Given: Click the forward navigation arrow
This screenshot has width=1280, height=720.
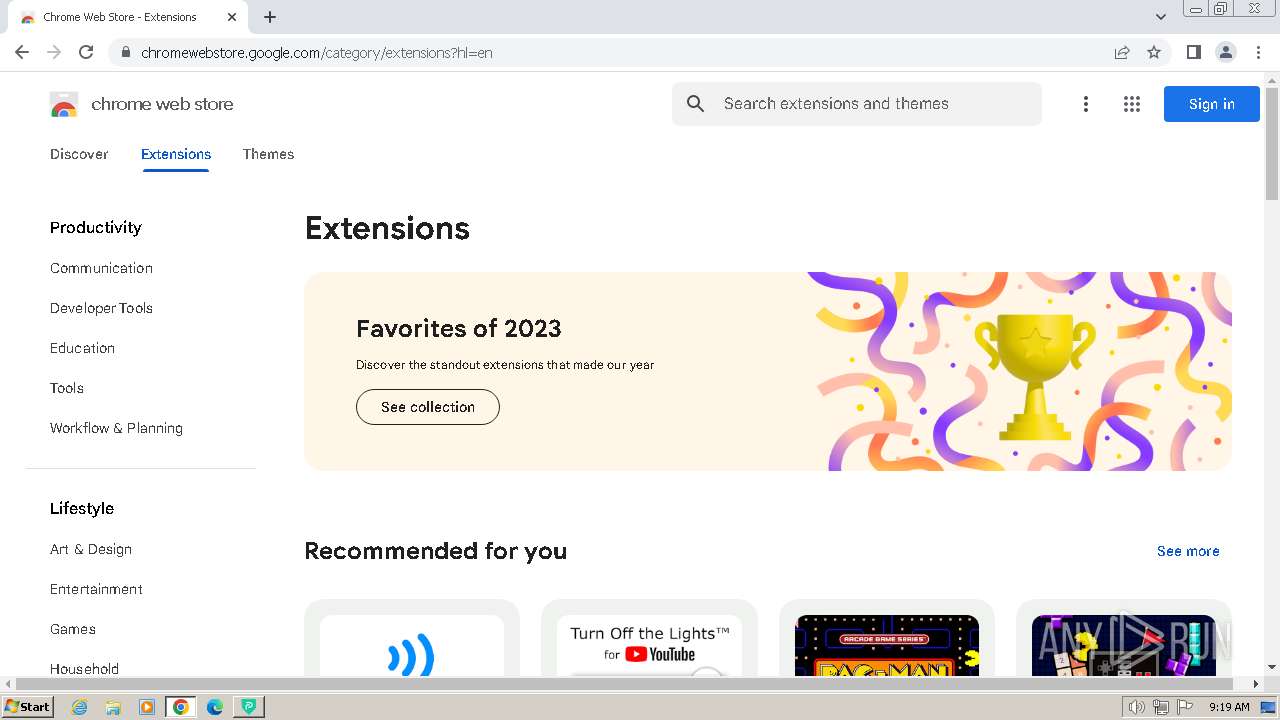Looking at the screenshot, I should click(x=54, y=52).
